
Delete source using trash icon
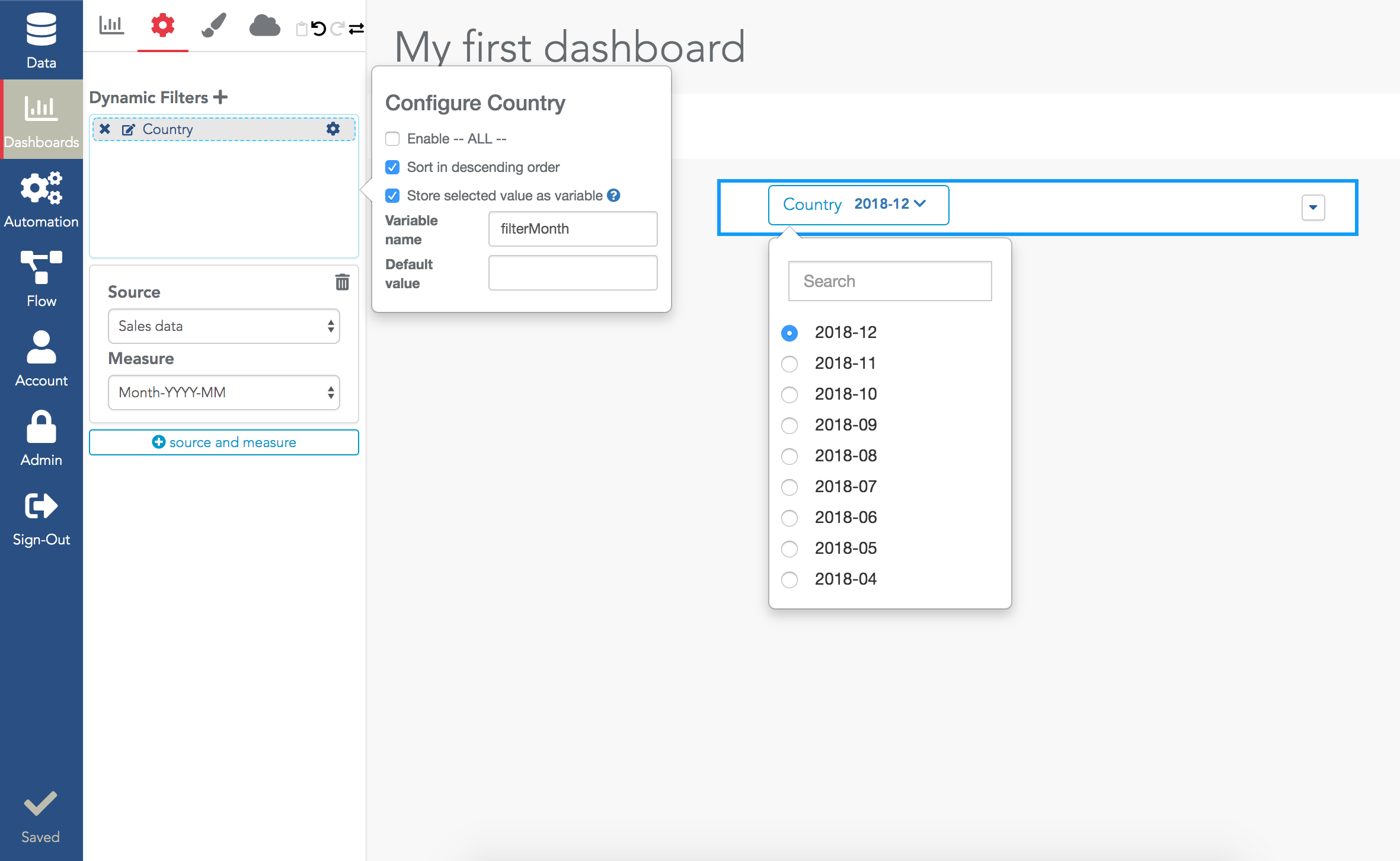(342, 282)
